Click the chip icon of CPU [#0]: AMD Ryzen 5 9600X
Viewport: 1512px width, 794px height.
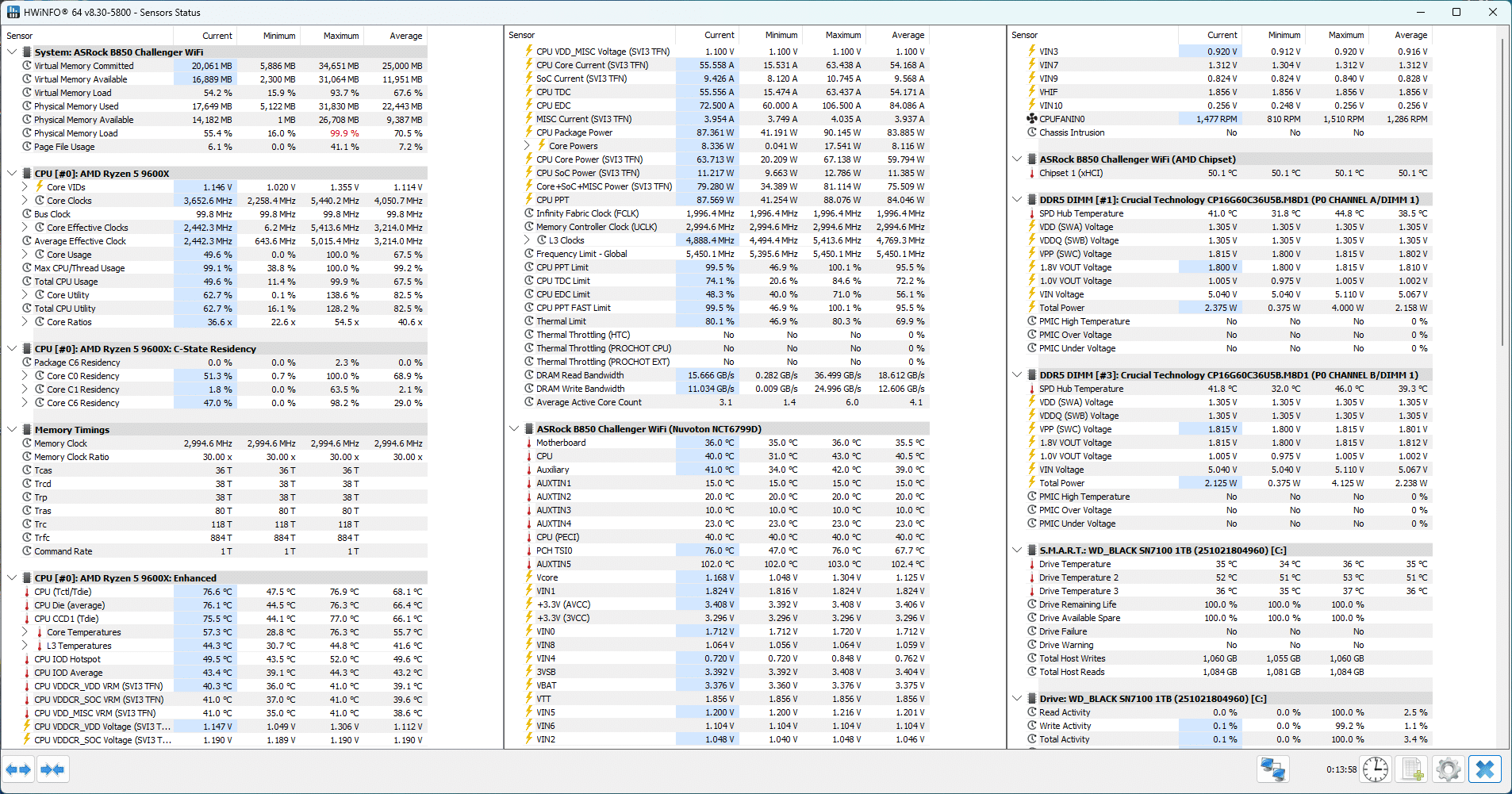tap(27, 174)
